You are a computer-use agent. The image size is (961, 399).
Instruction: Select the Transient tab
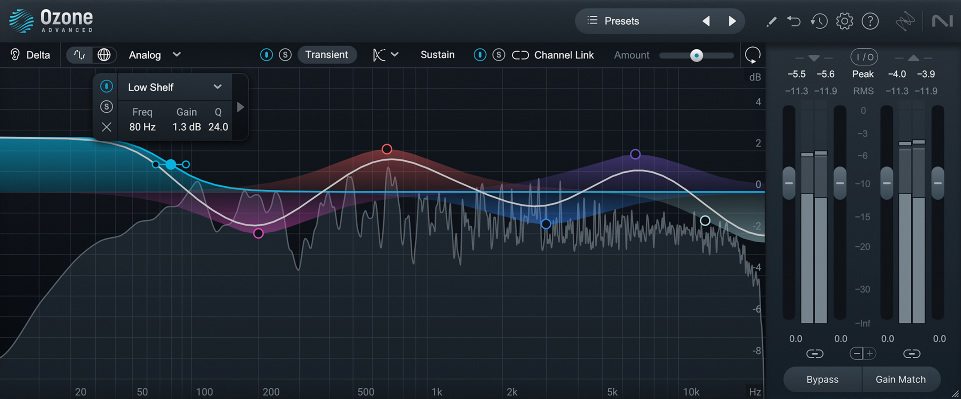[x=327, y=55]
